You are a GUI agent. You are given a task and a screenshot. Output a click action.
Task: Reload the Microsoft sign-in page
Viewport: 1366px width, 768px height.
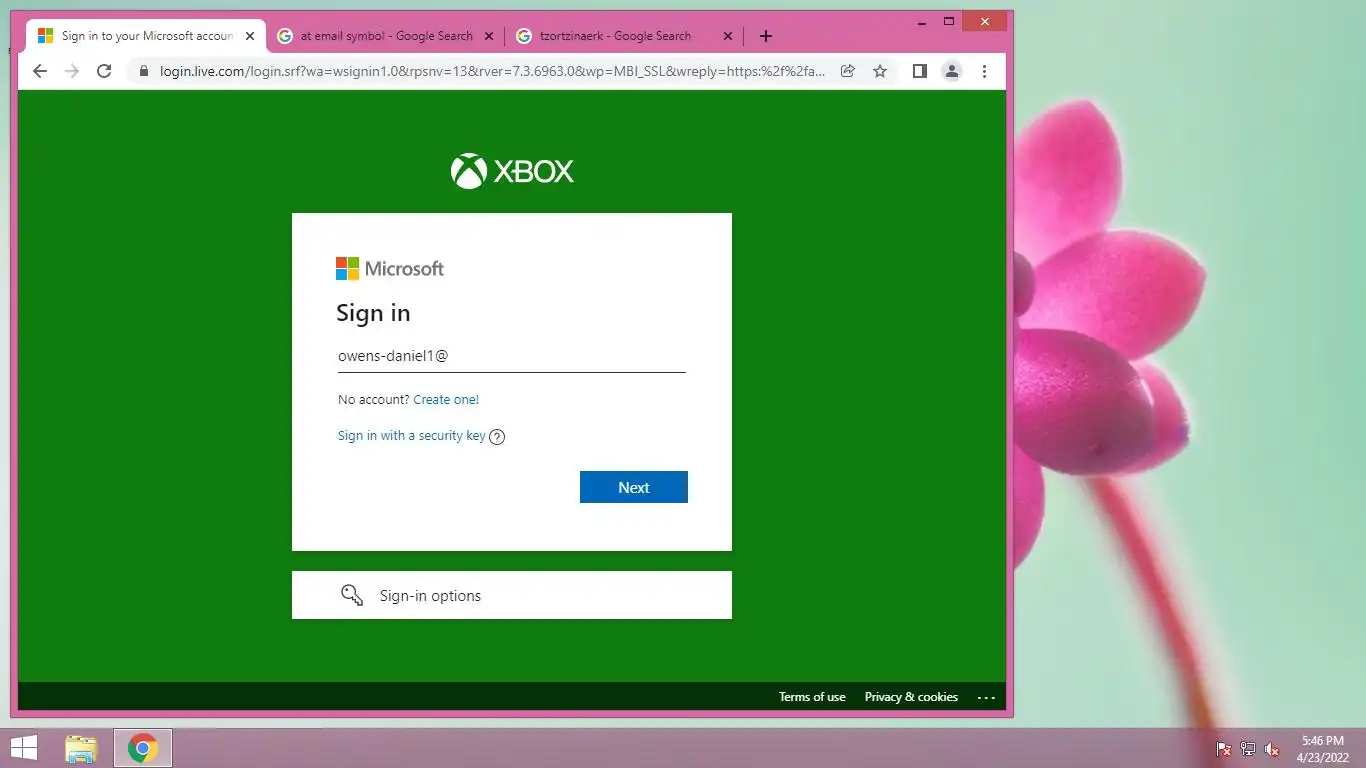click(x=104, y=71)
